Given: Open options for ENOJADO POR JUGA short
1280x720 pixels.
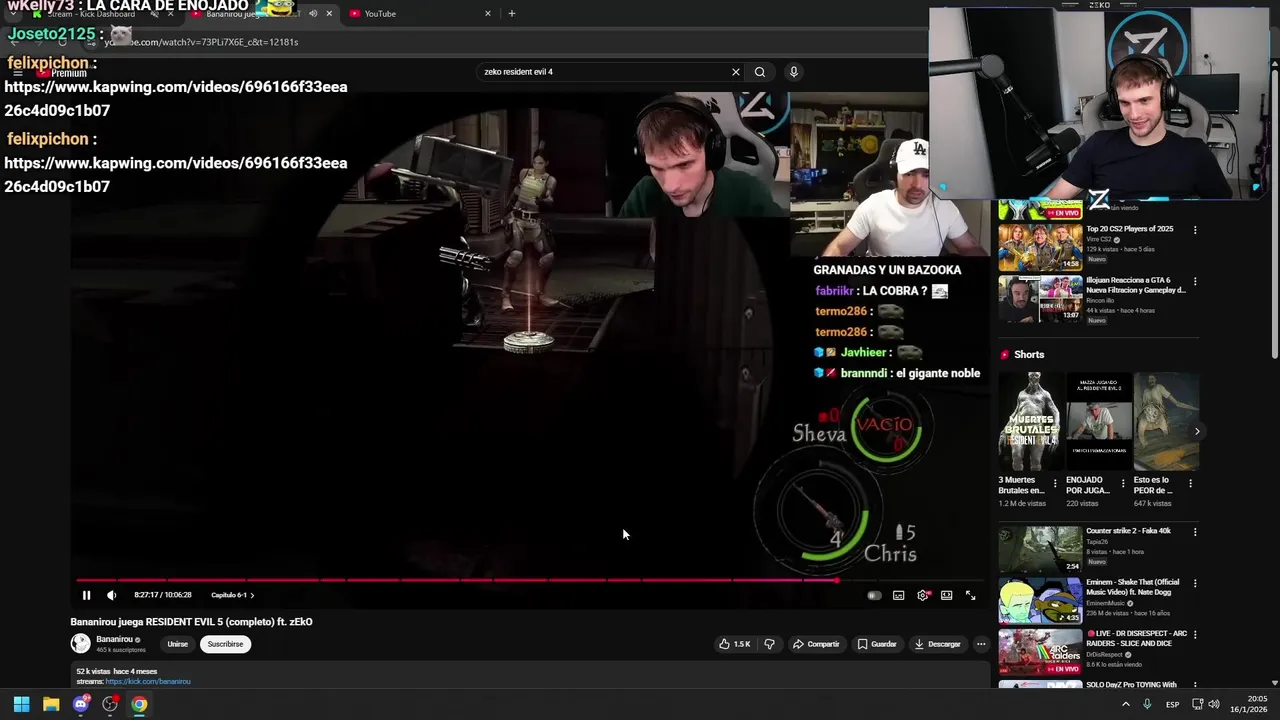Looking at the screenshot, I should (x=1123, y=483).
